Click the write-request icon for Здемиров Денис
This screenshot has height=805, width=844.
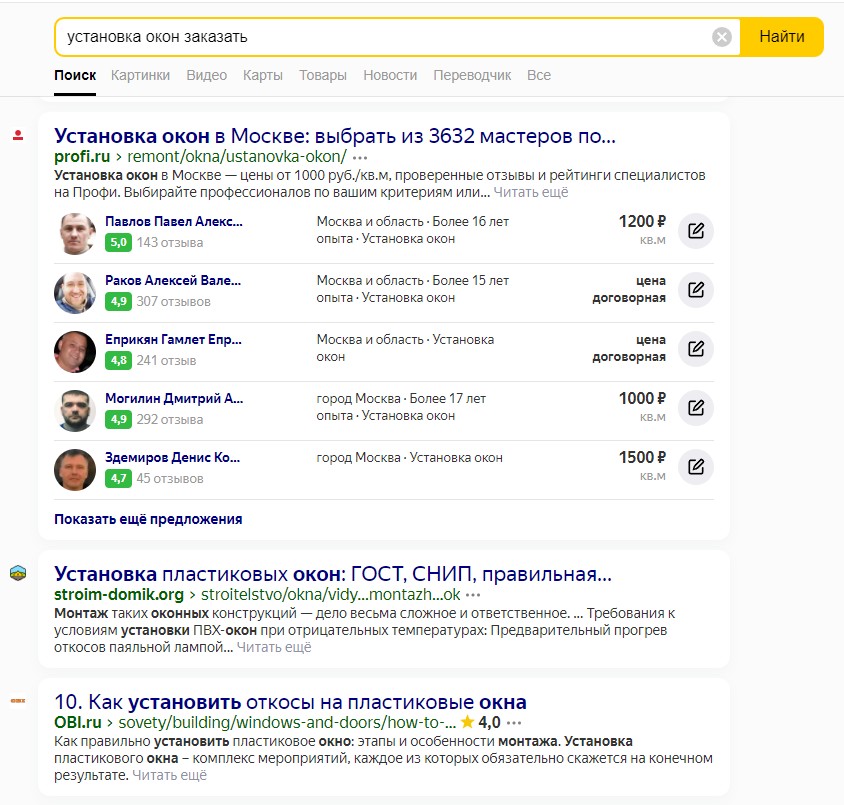[695, 467]
